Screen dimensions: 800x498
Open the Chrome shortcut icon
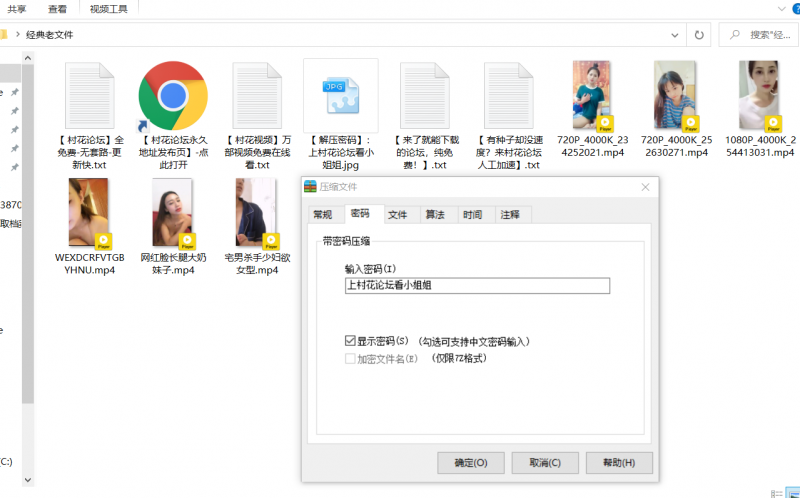172,95
